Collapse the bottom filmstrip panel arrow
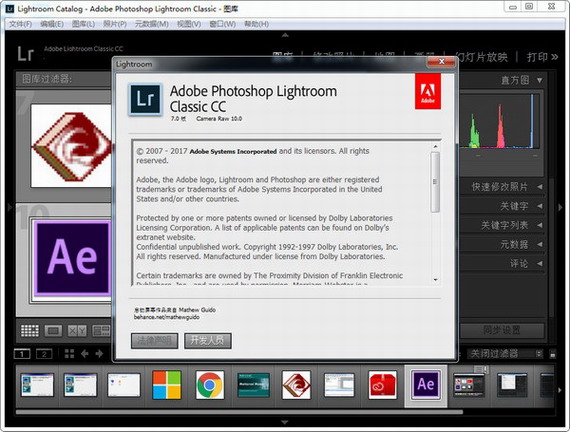Screen dimensions: 570x432 (285, 422)
